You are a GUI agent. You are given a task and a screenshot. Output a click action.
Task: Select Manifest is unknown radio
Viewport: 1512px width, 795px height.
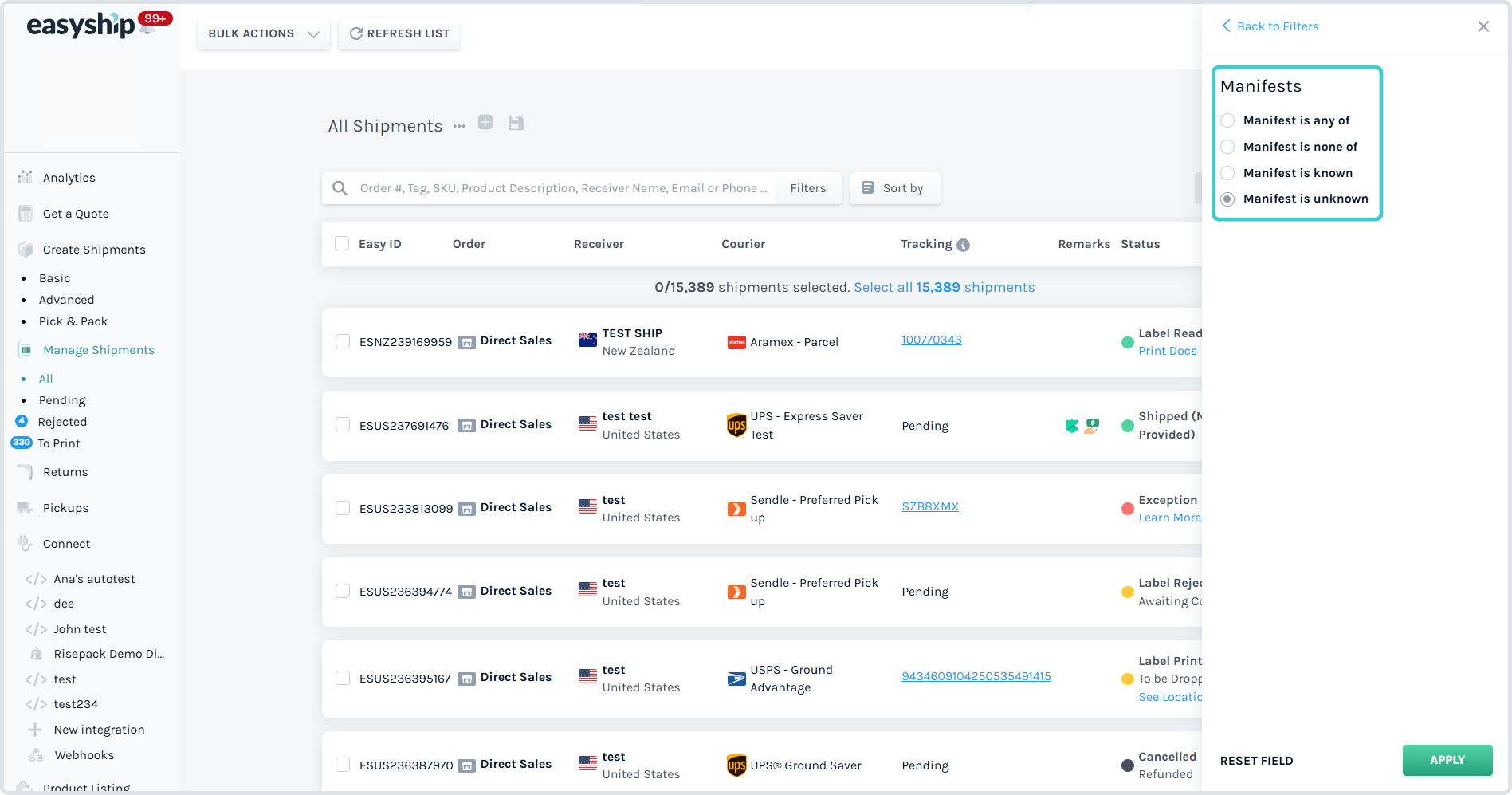point(1227,199)
